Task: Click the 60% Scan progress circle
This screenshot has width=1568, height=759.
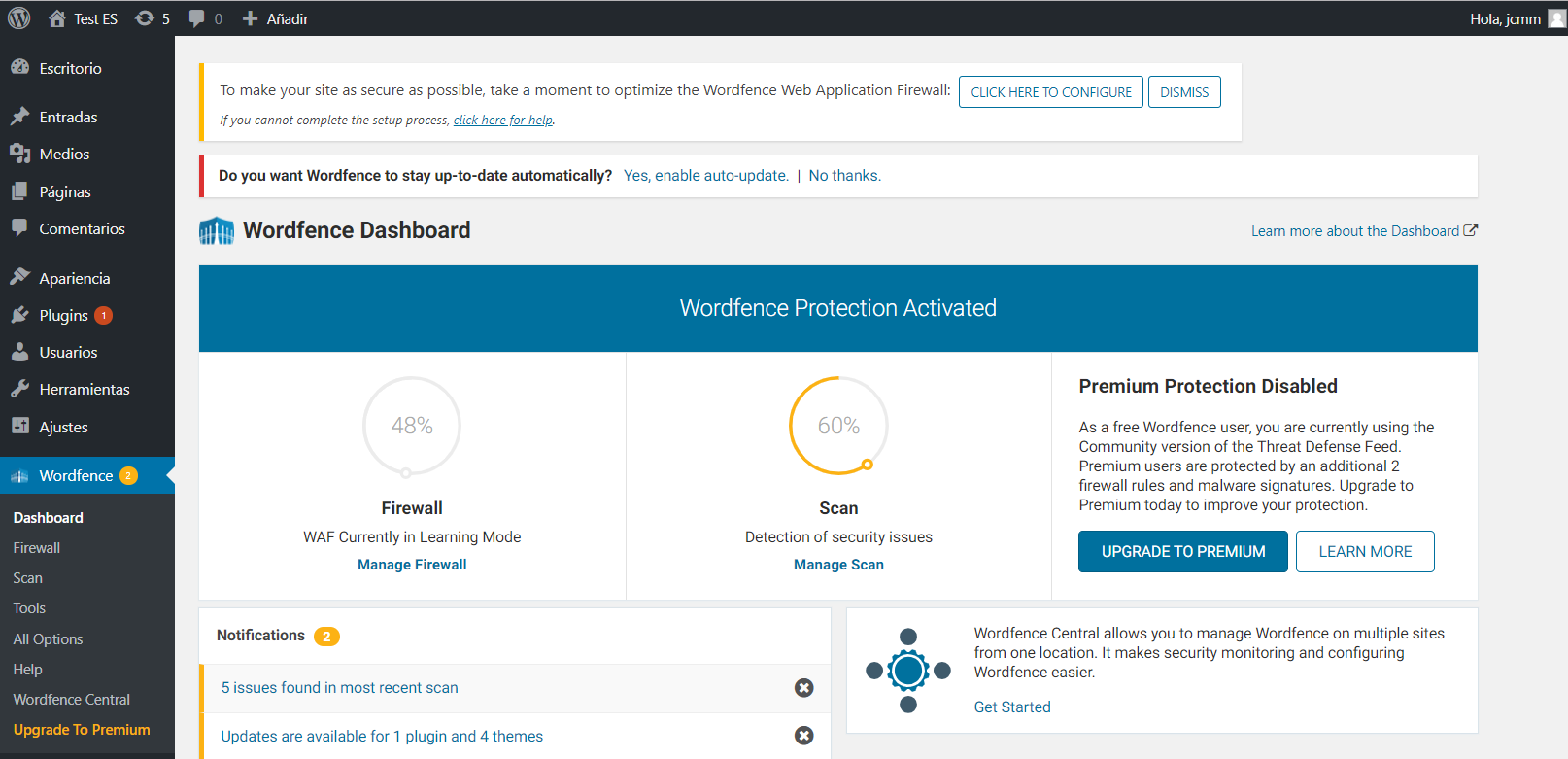Action: 838,426
